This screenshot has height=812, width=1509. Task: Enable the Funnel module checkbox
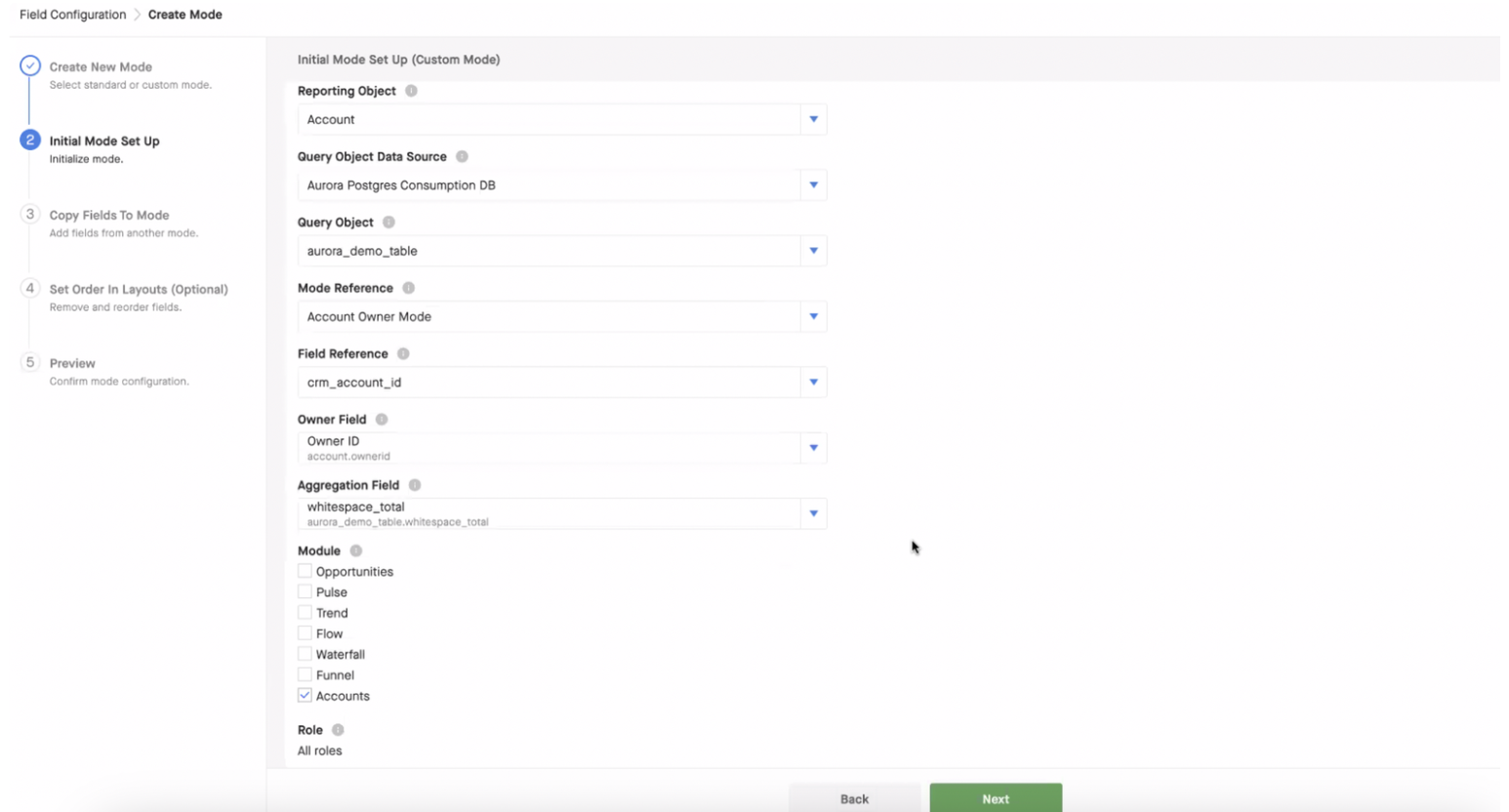point(305,674)
